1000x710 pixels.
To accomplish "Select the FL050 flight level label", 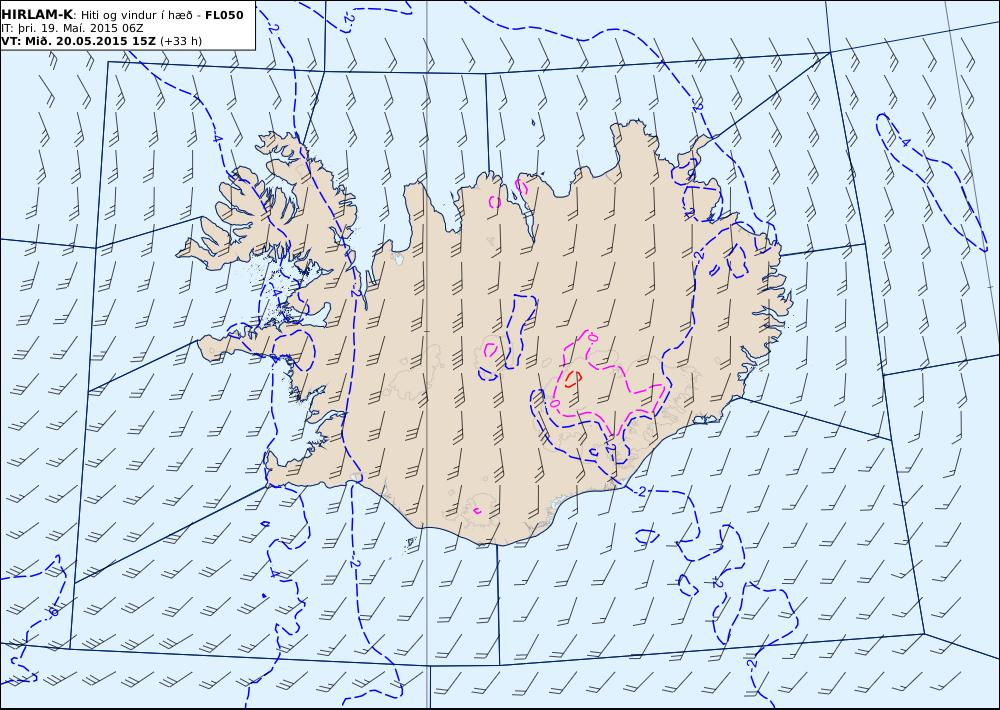I will [x=224, y=15].
